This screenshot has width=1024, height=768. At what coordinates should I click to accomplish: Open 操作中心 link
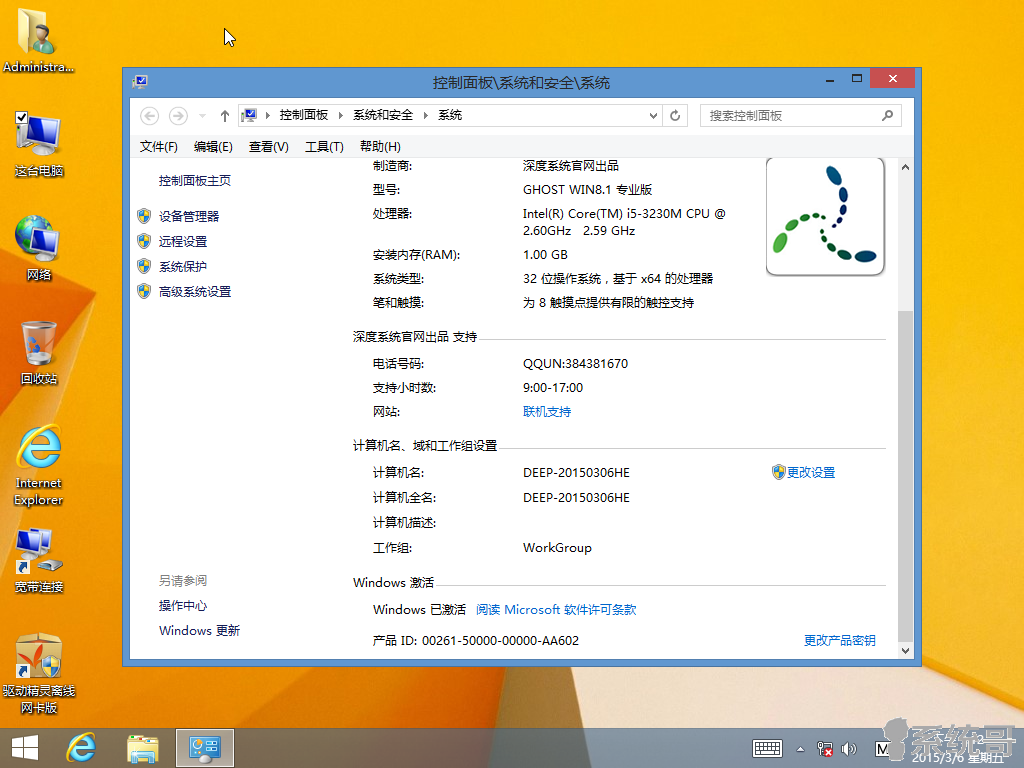[x=183, y=606]
